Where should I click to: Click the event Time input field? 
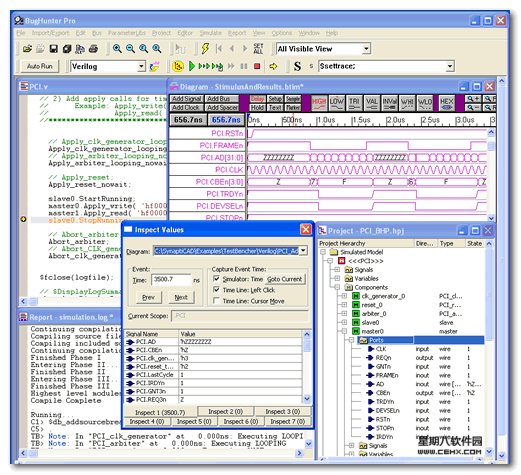(x=171, y=279)
